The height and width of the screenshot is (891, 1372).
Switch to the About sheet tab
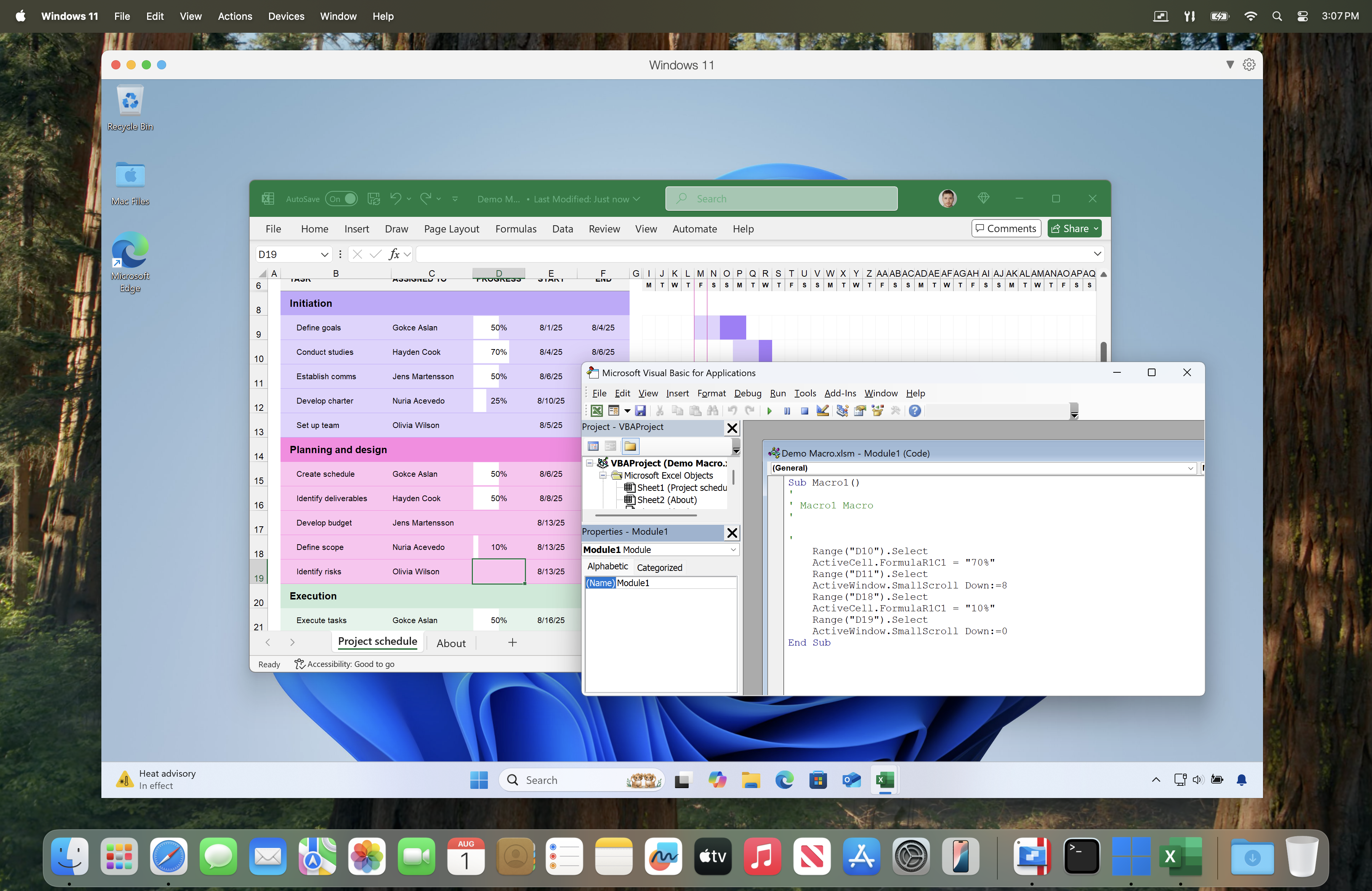pyautogui.click(x=450, y=643)
